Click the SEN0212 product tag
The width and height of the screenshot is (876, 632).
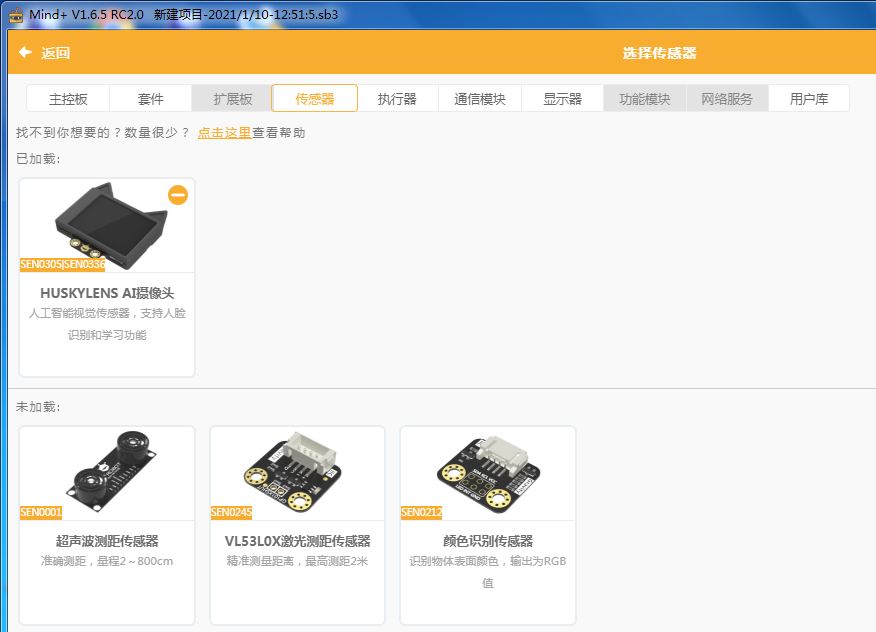point(421,512)
